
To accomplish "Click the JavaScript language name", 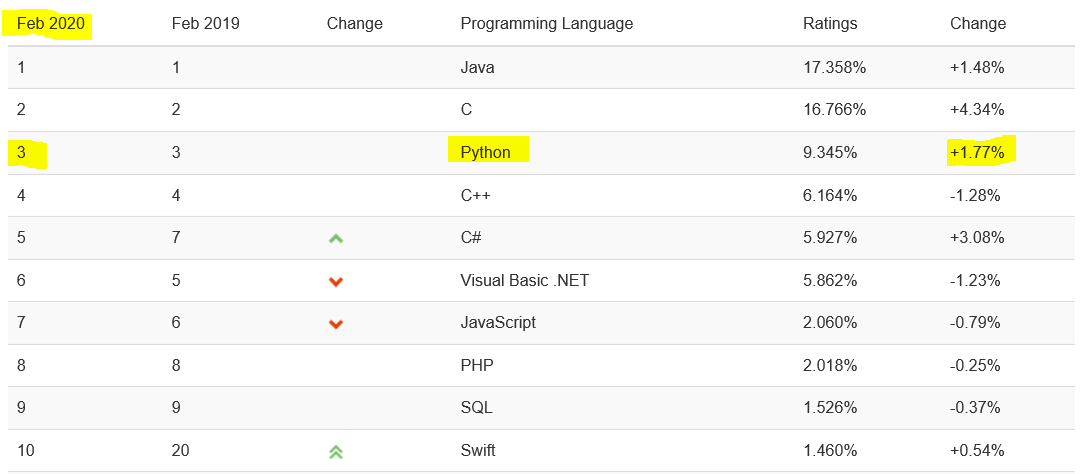I will click(498, 322).
